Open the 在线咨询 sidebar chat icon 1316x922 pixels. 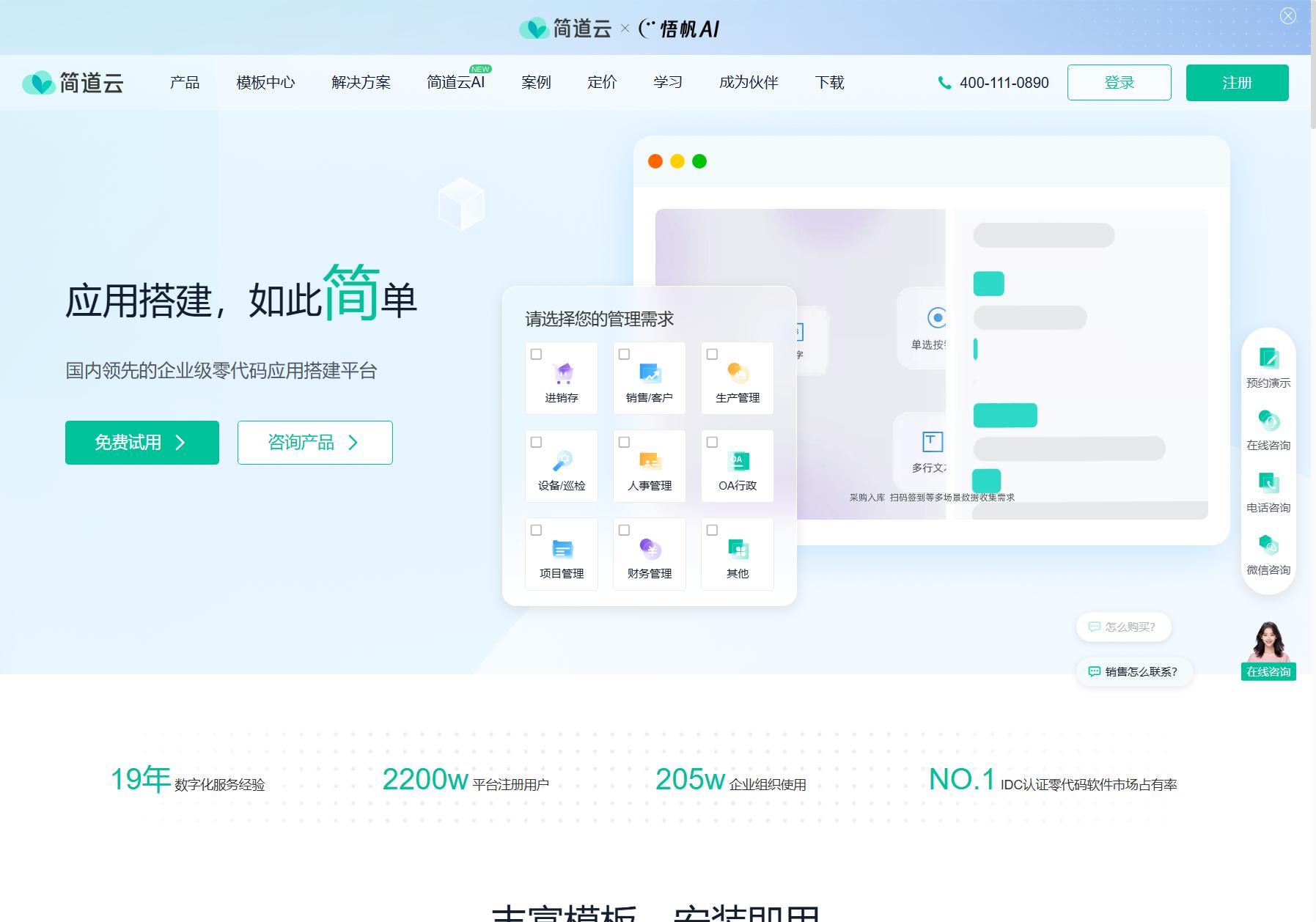point(1268,421)
